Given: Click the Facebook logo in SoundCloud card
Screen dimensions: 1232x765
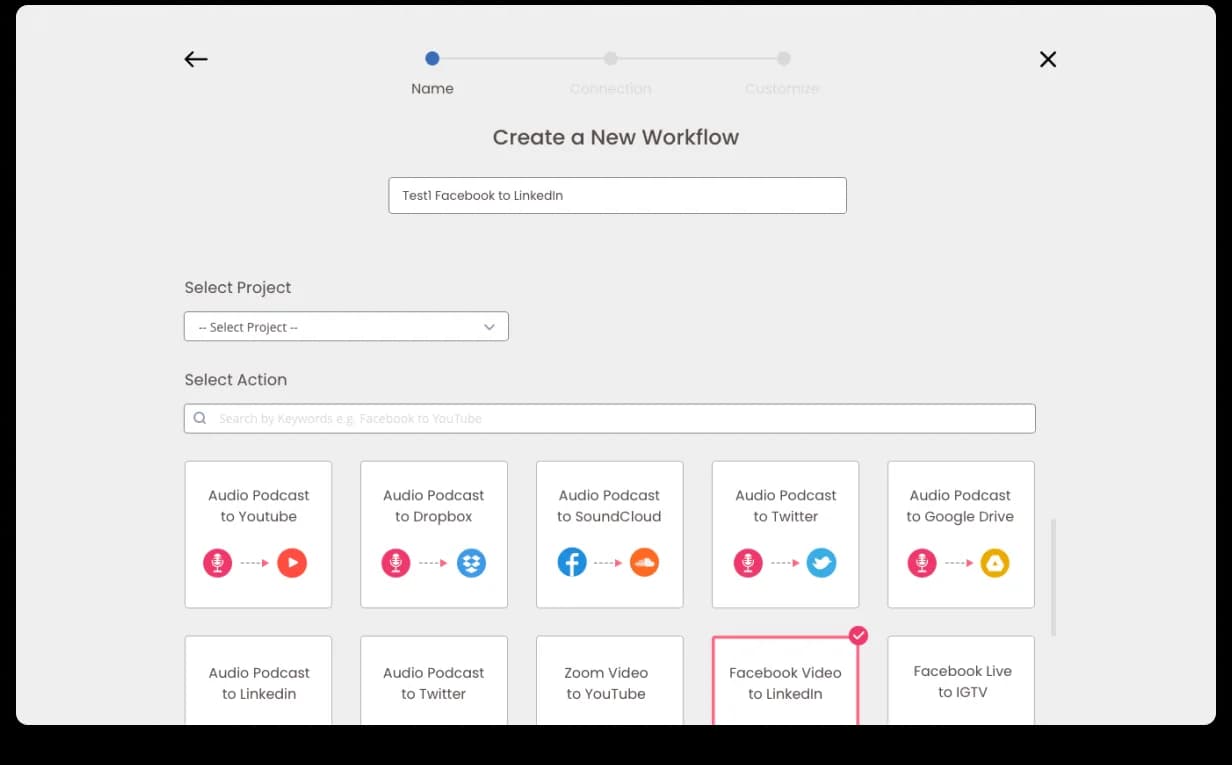Looking at the screenshot, I should click(572, 563).
